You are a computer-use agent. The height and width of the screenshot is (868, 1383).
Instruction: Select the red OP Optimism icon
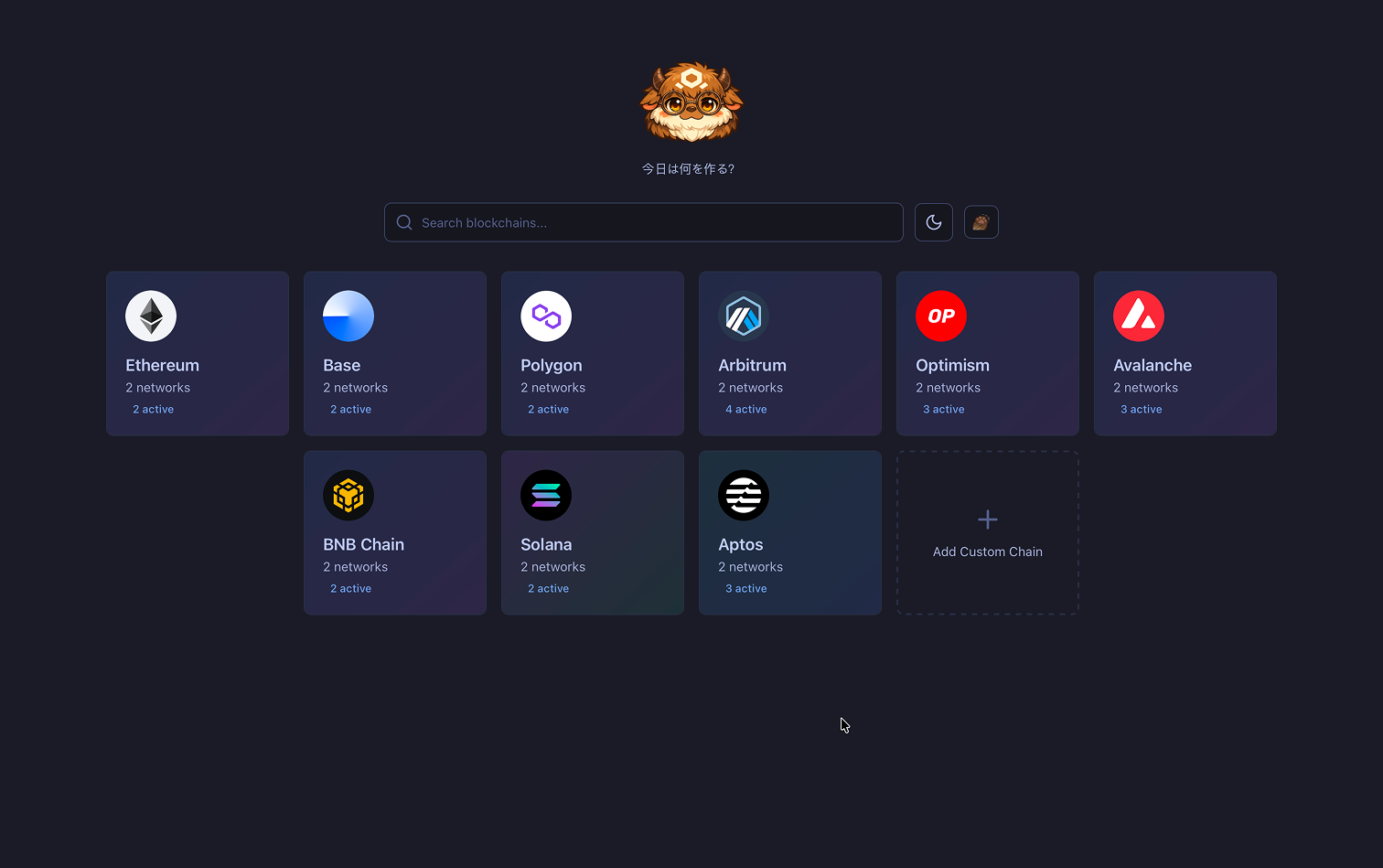click(x=940, y=316)
